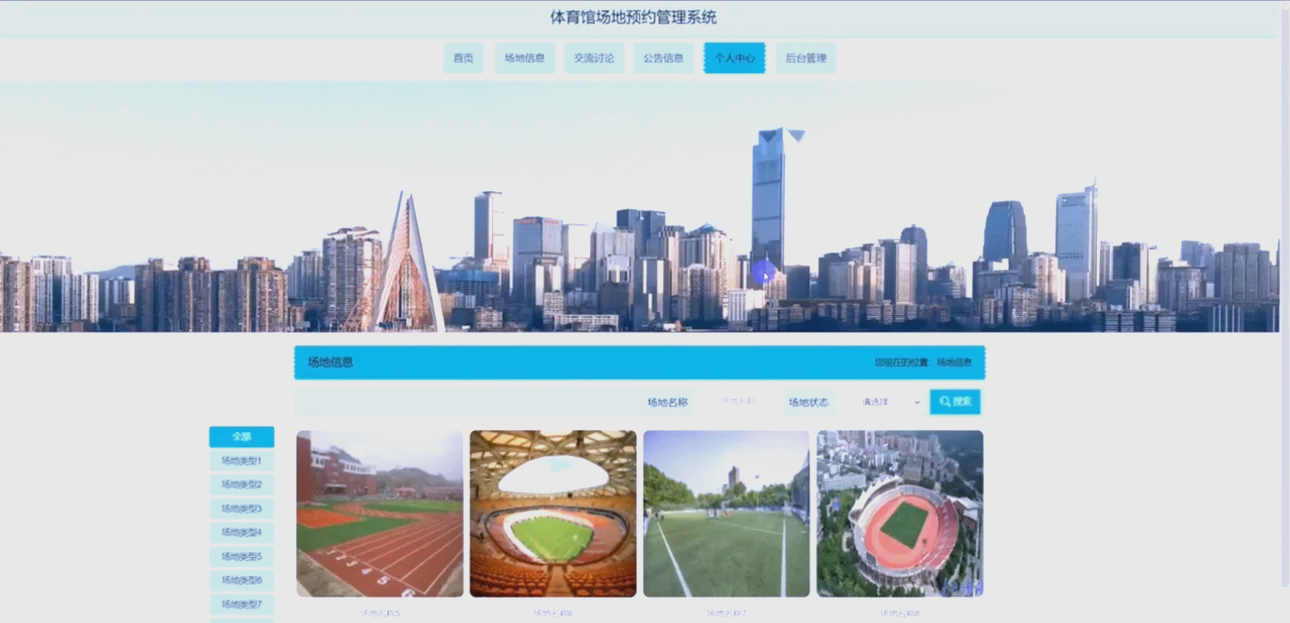Open the aerial stadium venue image
The image size is (1290, 623).
pyautogui.click(x=899, y=513)
